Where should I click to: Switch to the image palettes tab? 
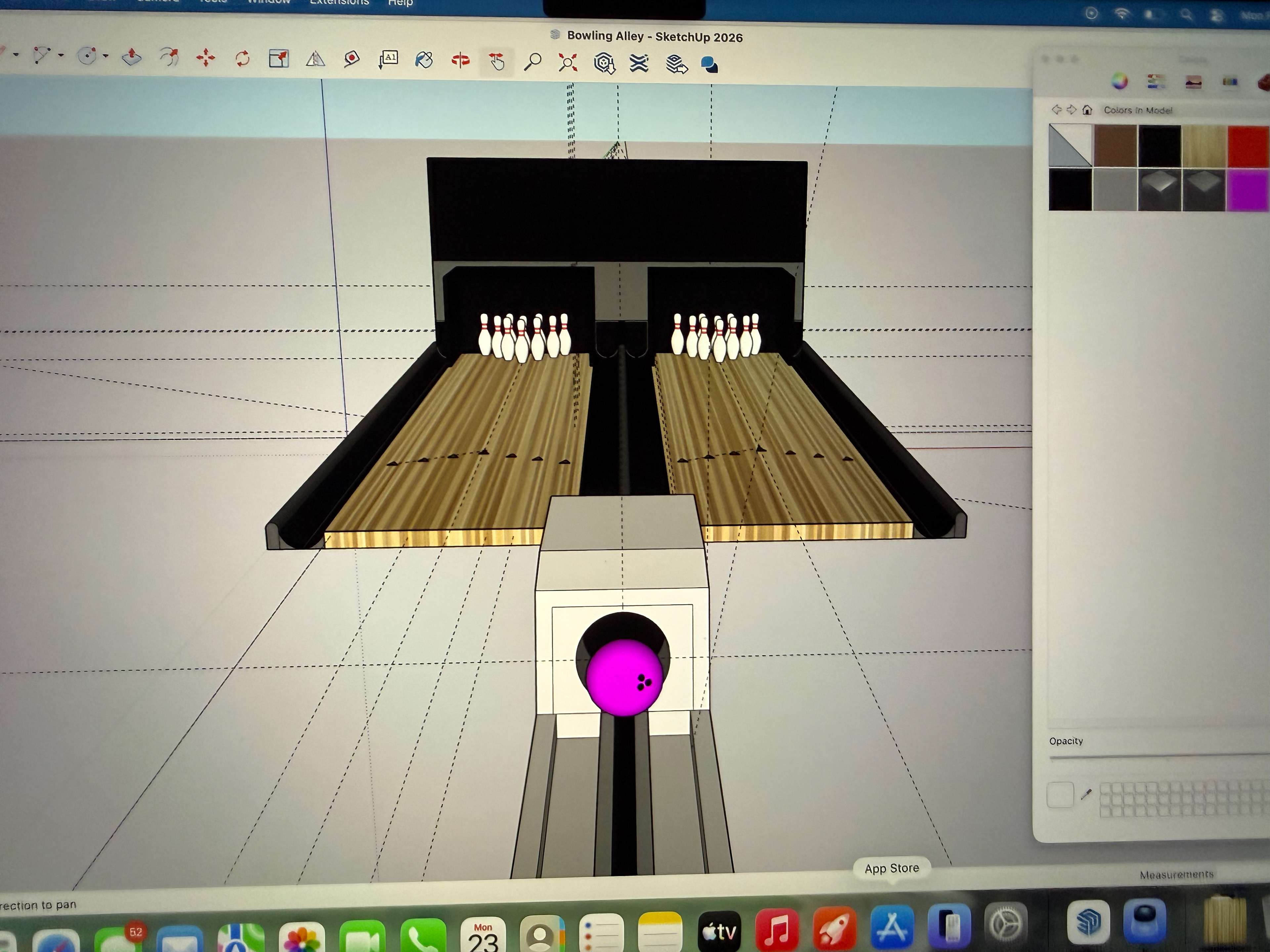(x=1194, y=82)
